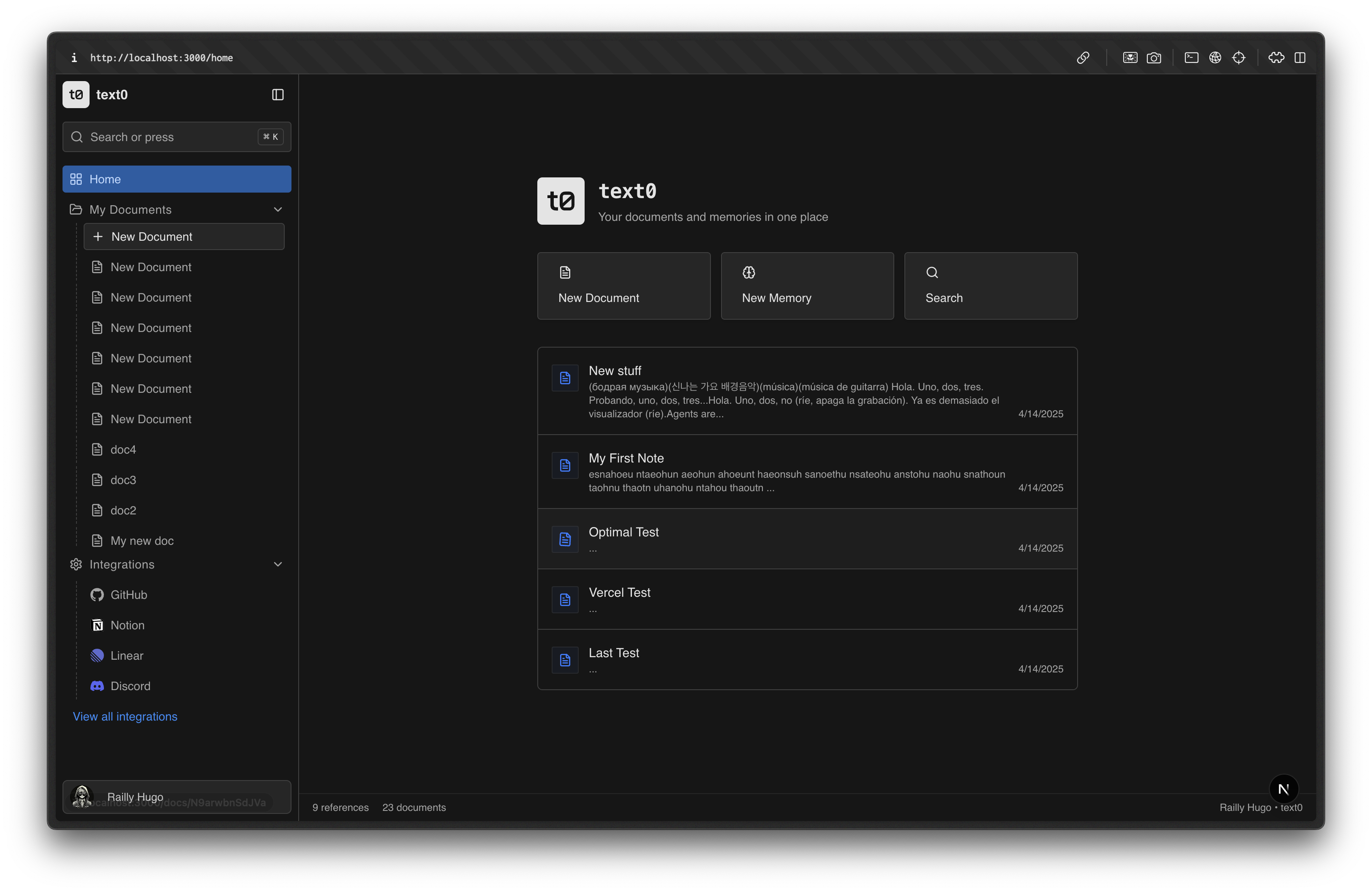Image resolution: width=1372 pixels, height=892 pixels.
Task: Click the New Memory card
Action: pos(806,286)
